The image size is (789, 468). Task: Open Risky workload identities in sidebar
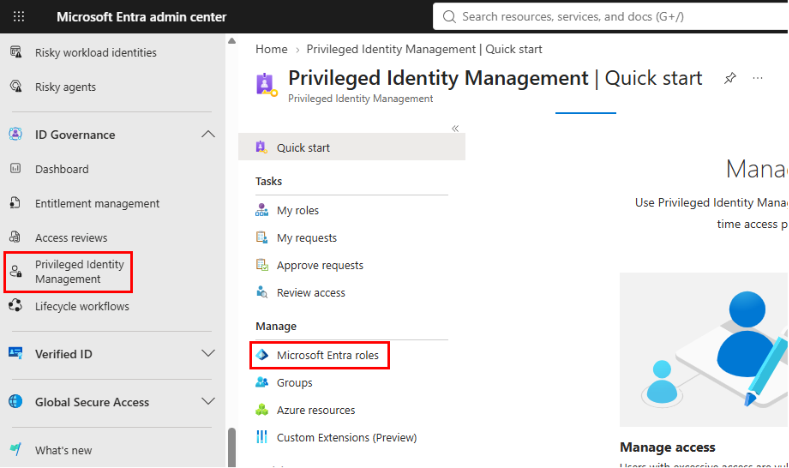[96, 52]
